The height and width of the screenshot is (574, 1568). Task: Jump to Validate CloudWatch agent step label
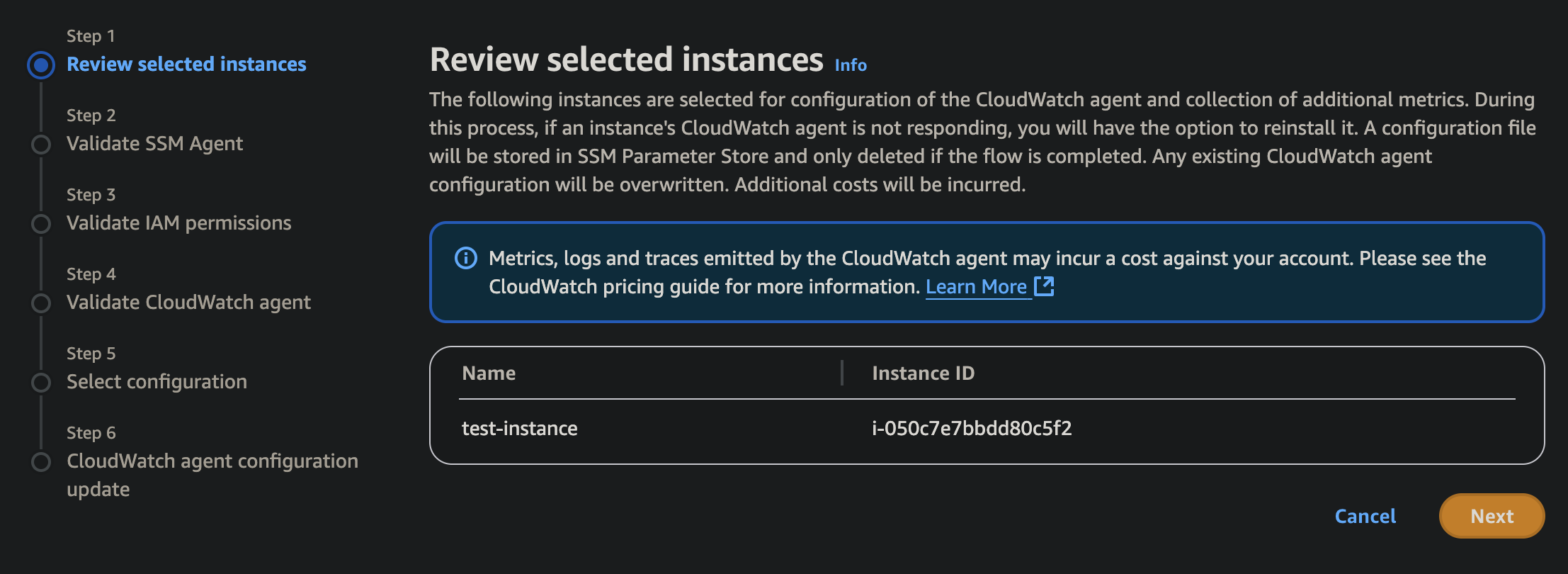(x=188, y=303)
